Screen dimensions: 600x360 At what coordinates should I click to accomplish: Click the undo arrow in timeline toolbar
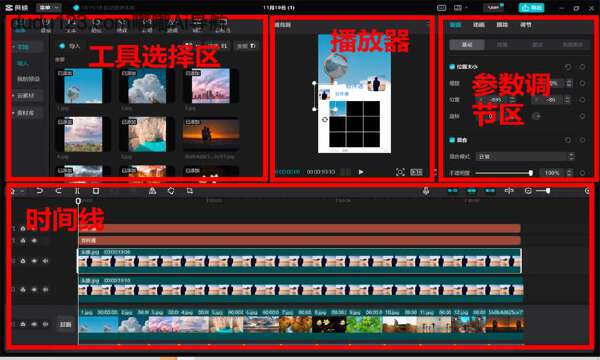coord(39,191)
